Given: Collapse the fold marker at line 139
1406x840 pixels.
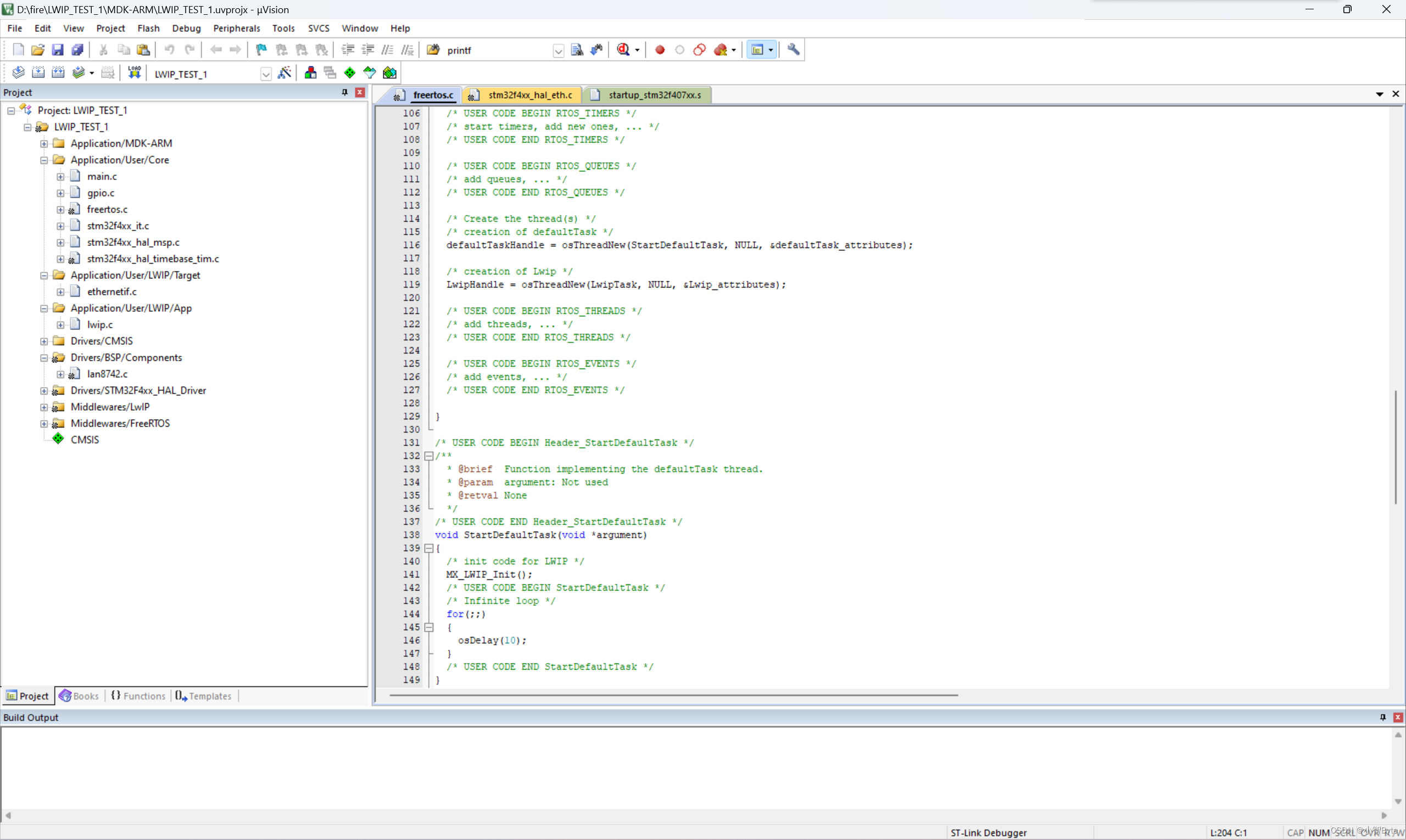Looking at the screenshot, I should [428, 548].
